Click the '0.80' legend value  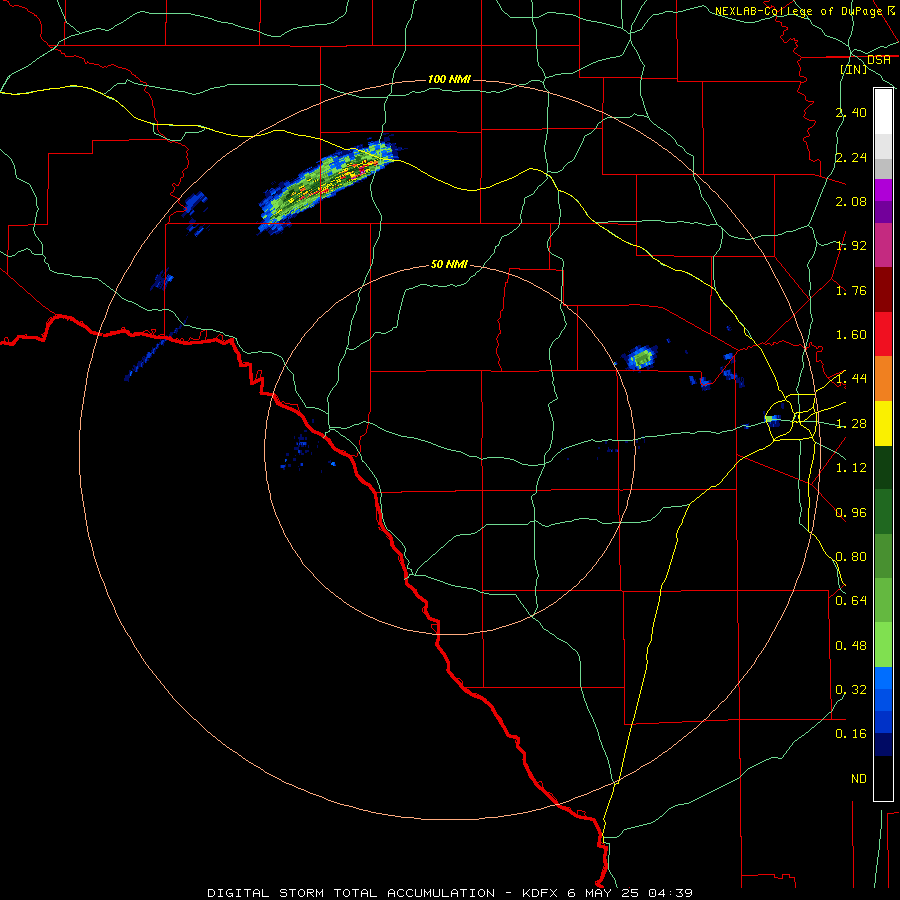coord(851,557)
